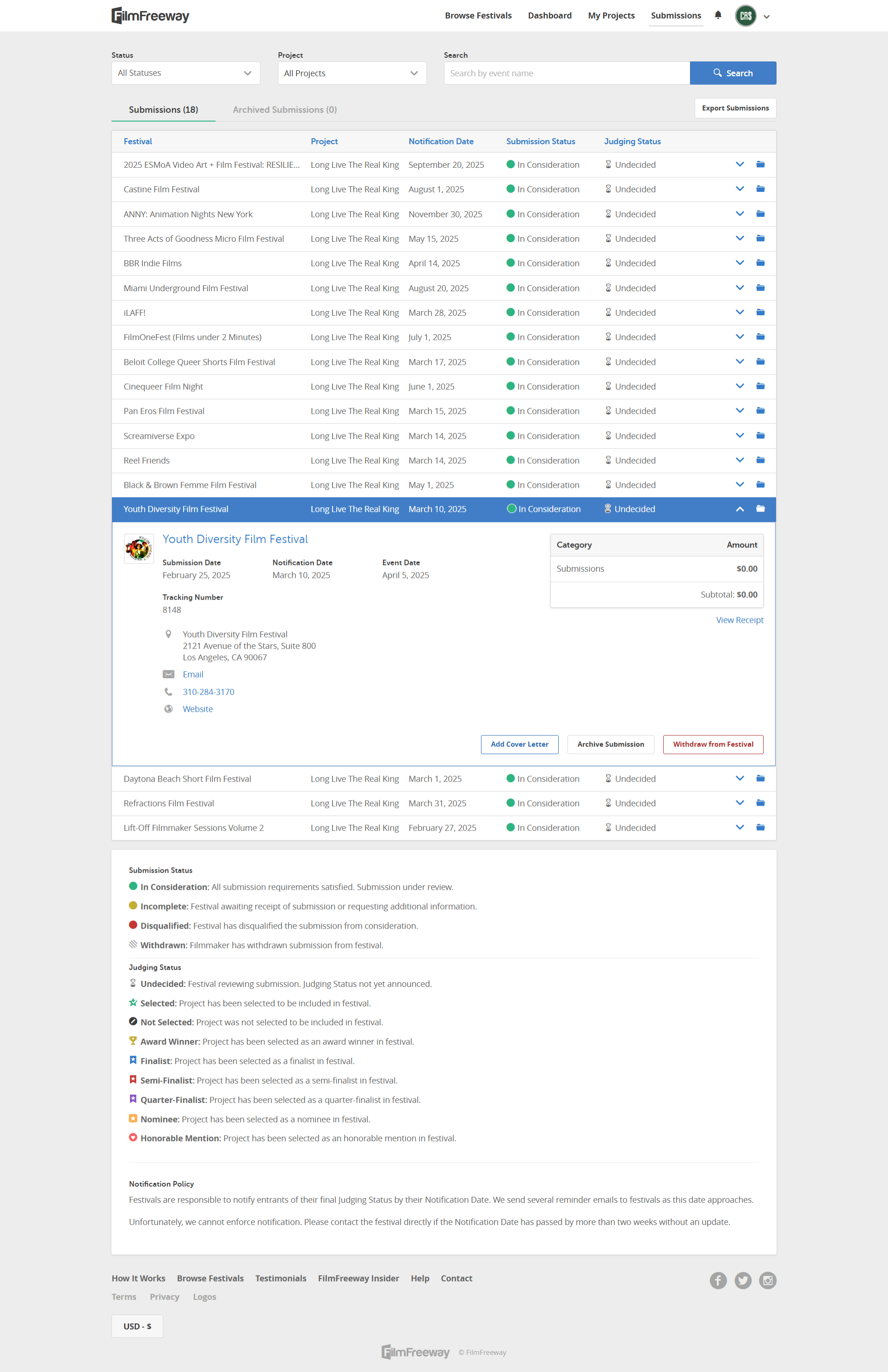Click the Search by event name field
Screen dimensions: 888x1372
(x=566, y=73)
